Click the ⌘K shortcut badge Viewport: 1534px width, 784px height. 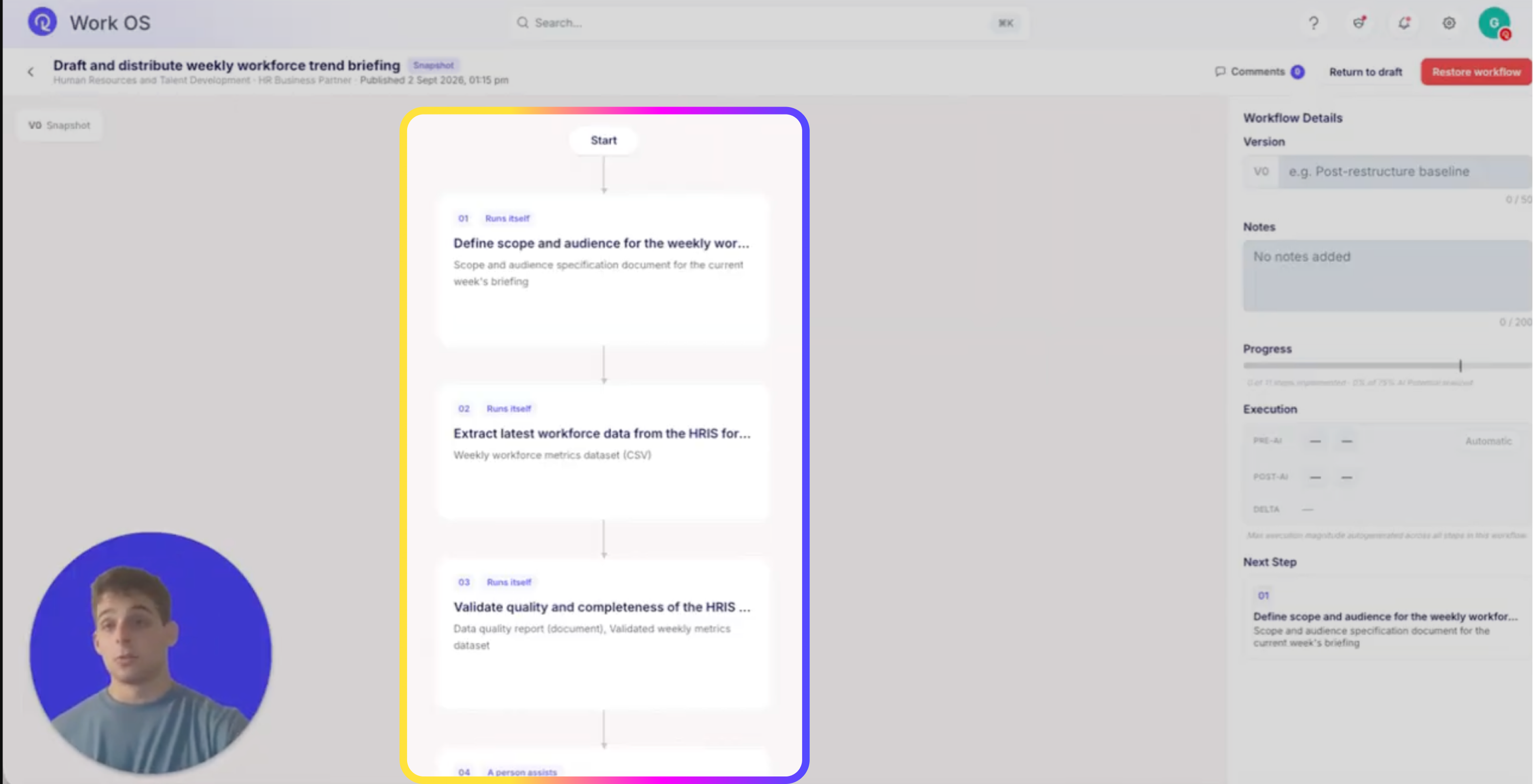pos(1006,23)
